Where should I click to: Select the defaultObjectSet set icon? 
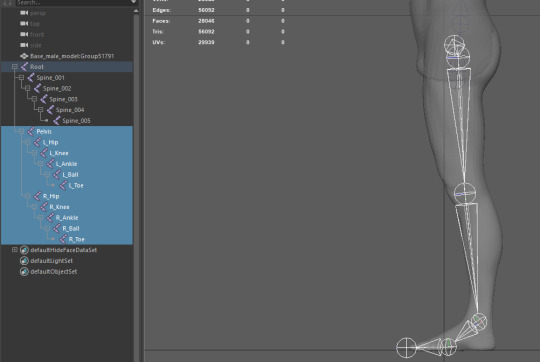tap(24, 271)
